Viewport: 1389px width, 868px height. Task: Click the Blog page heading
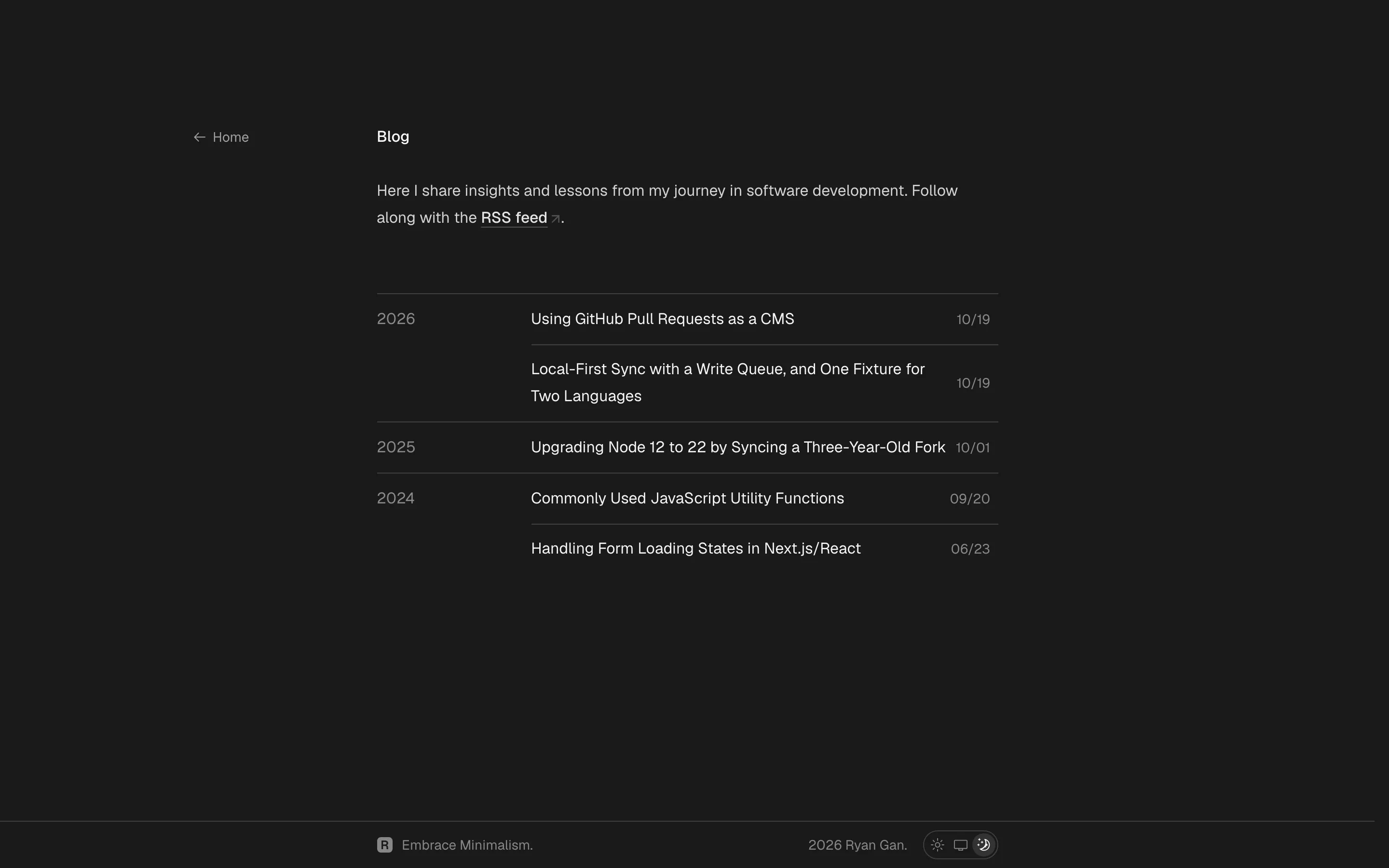(393, 136)
